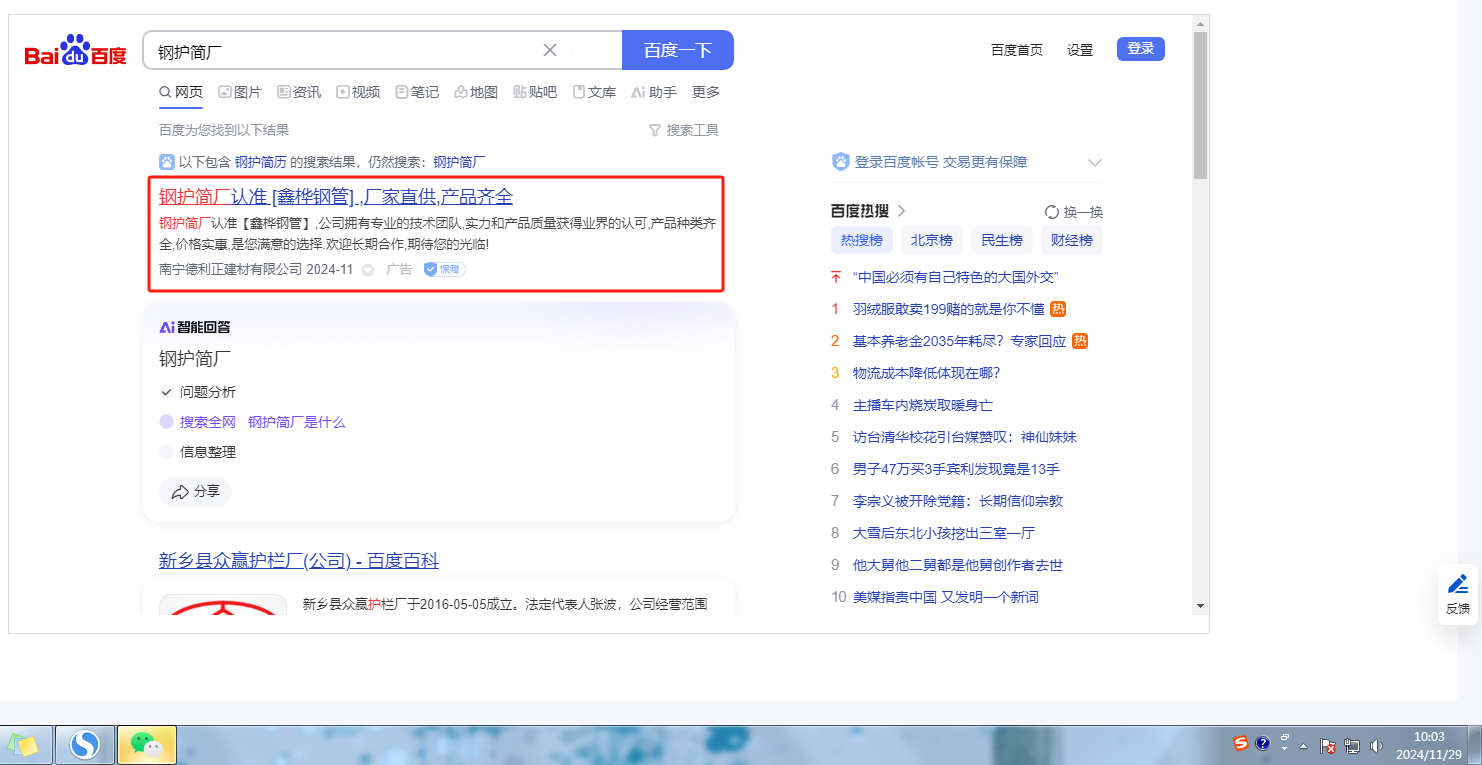Open the ad info dropdown arrow next to 广告
The image size is (1482, 765).
[x=368, y=270]
